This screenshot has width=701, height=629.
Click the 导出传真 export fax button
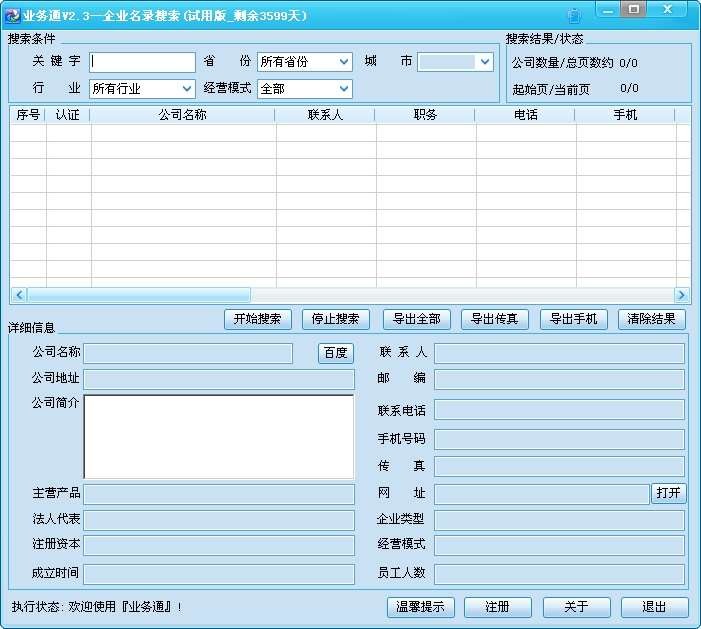point(495,319)
